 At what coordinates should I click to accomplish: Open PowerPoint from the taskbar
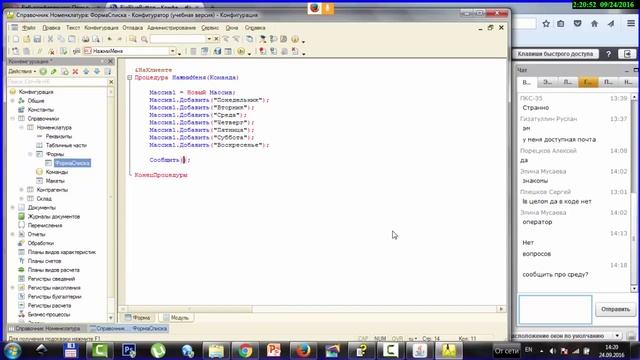274,351
